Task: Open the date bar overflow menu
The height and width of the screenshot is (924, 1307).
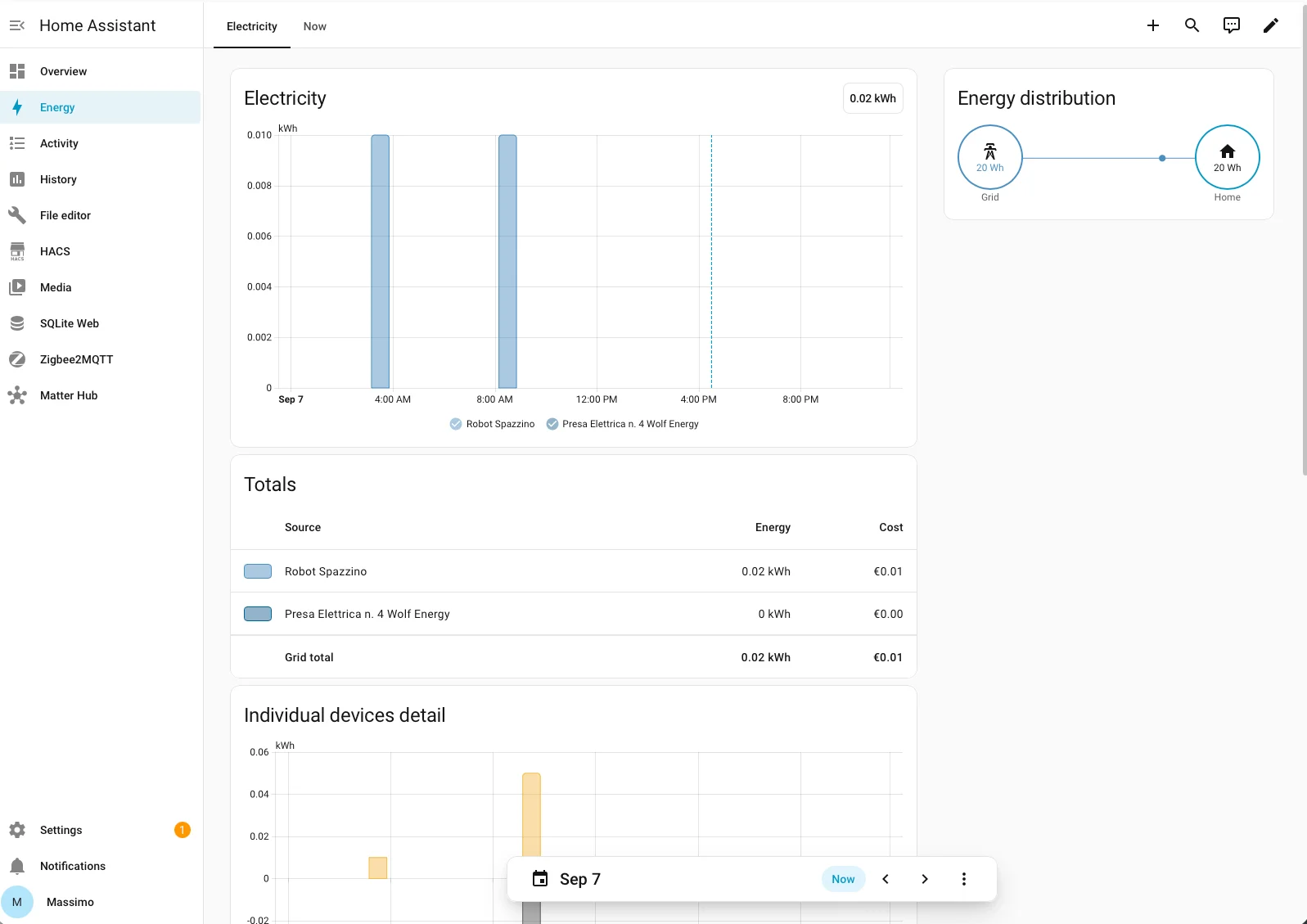Action: point(964,879)
